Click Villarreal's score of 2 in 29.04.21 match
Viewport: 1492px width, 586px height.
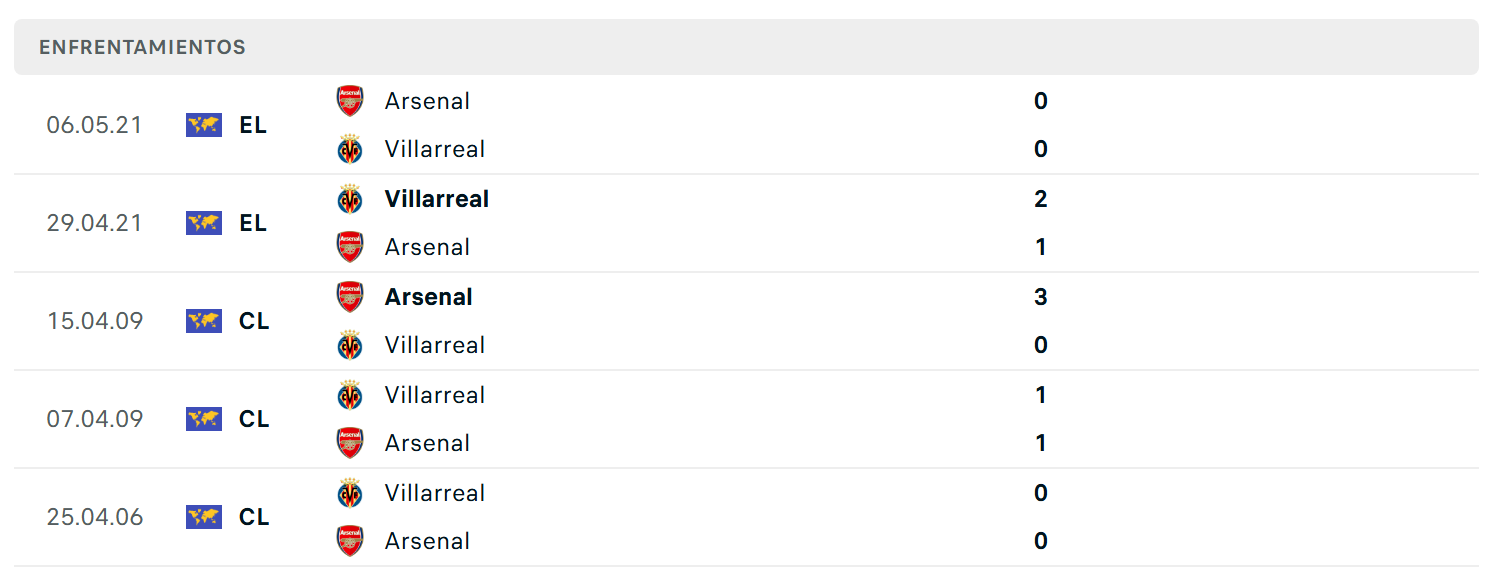[x=1041, y=199]
